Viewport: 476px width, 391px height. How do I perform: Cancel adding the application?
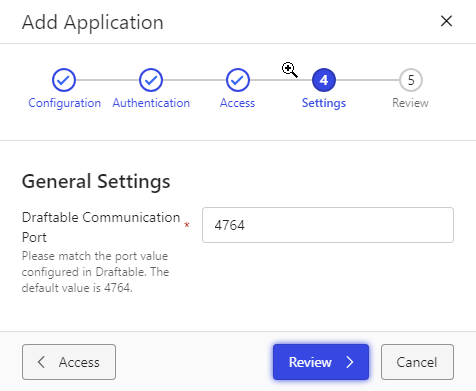pos(417,362)
